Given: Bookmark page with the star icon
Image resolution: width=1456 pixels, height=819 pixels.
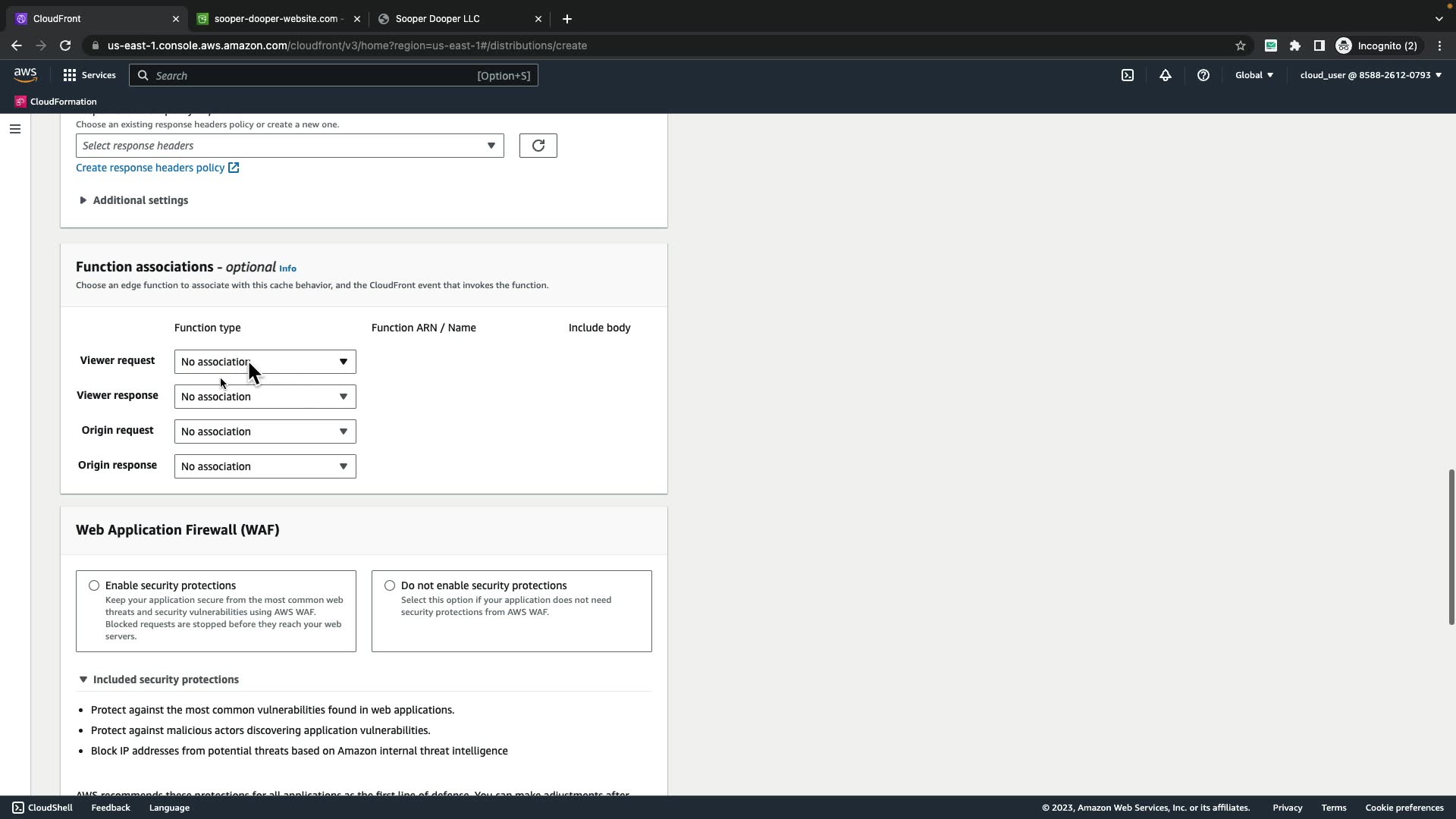Looking at the screenshot, I should 1241,45.
